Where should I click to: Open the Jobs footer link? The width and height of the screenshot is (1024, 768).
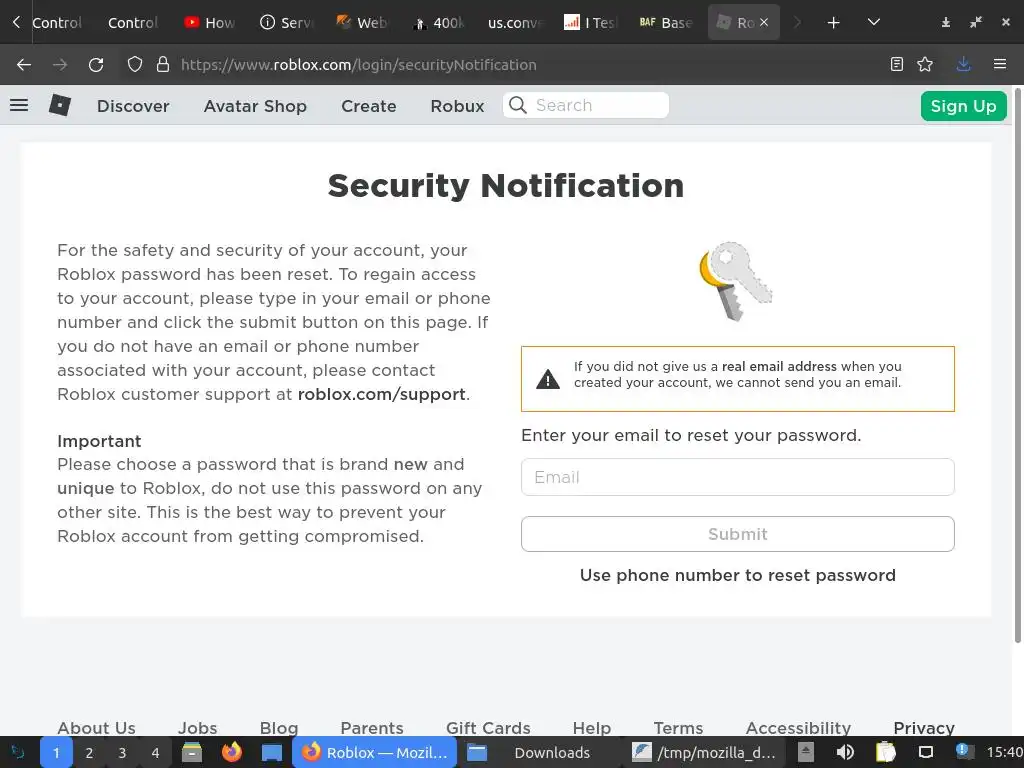pos(197,728)
